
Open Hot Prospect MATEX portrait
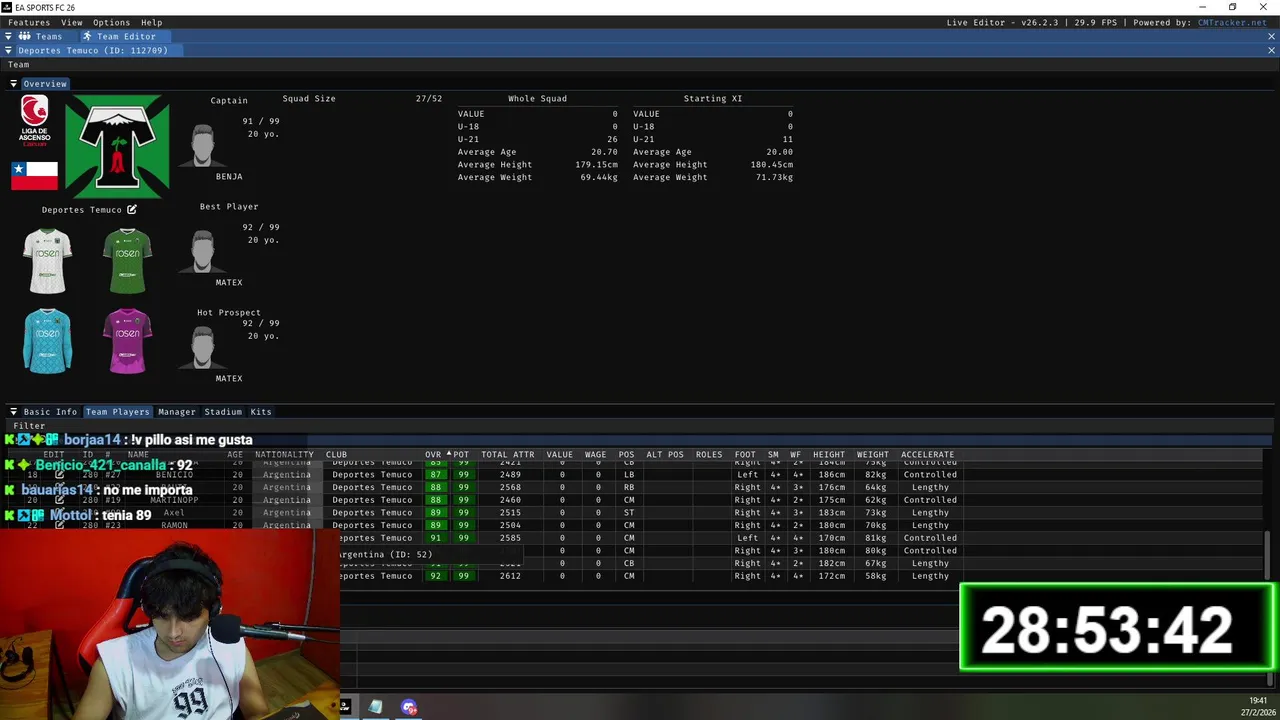pos(202,348)
